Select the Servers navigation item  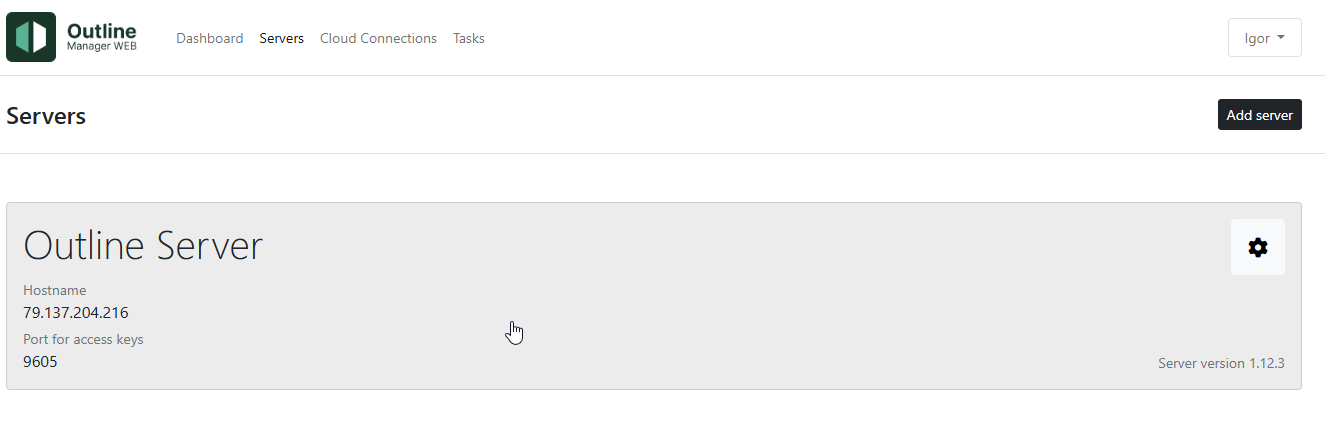[281, 38]
